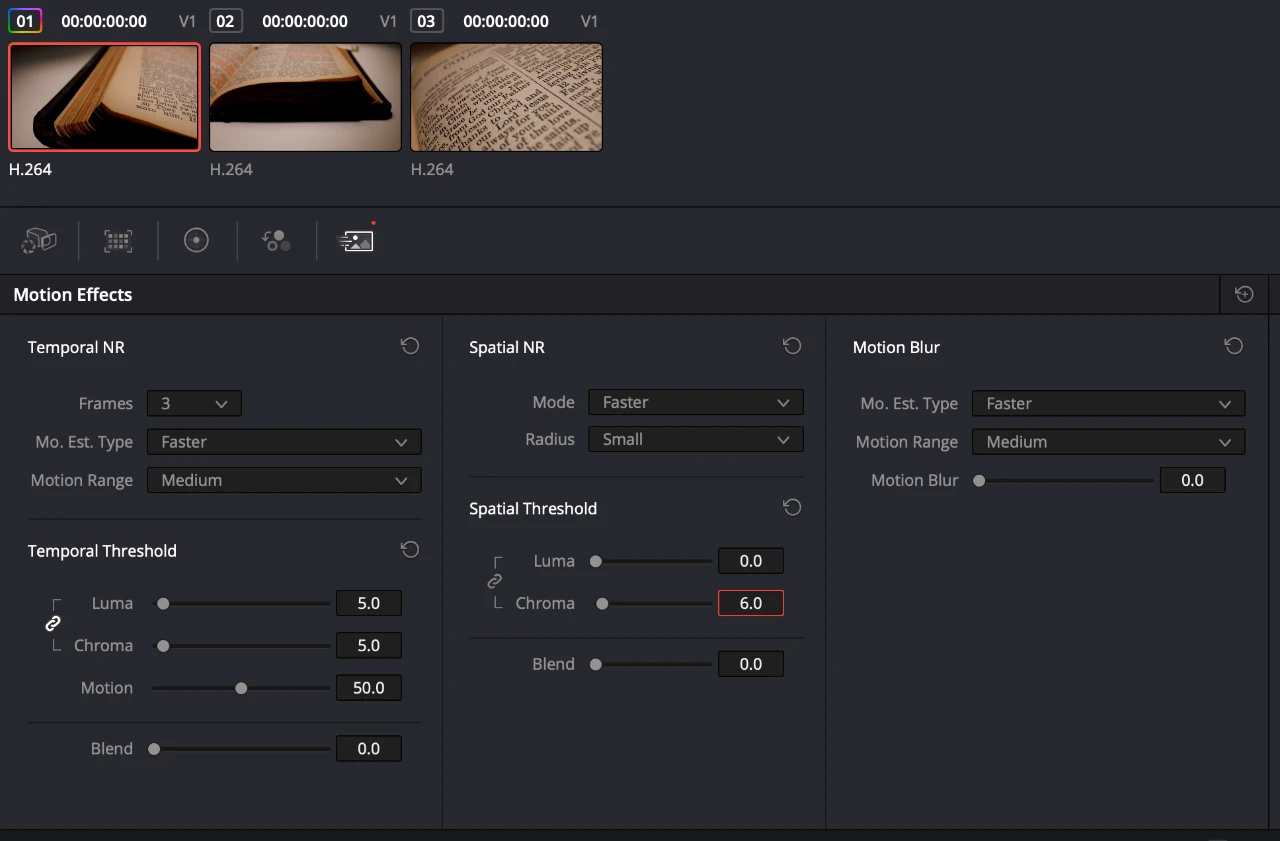Reset the Spatial NR section

coord(792,345)
